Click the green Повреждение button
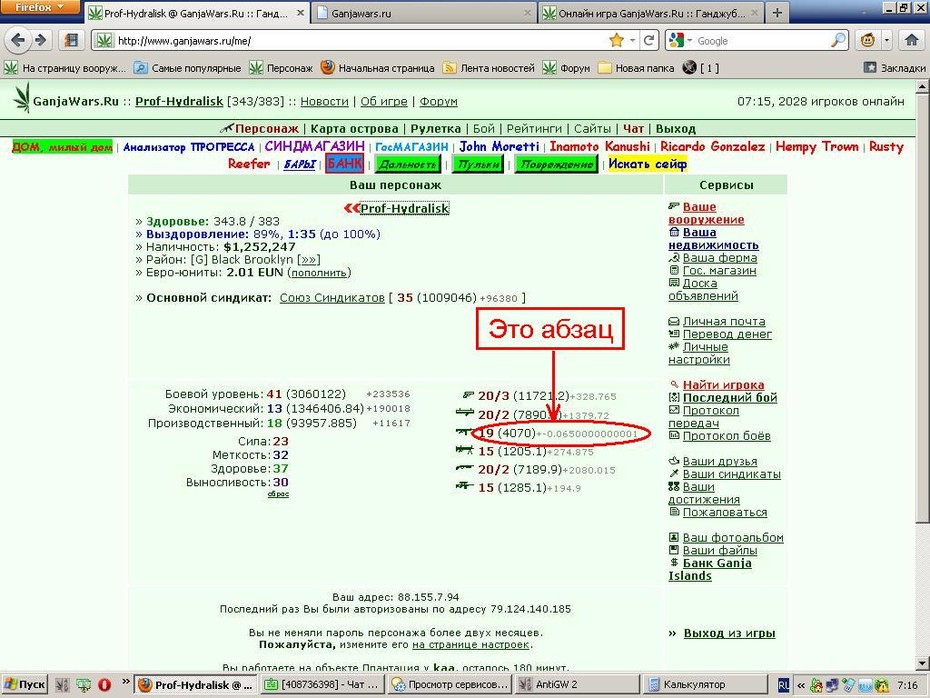Image resolution: width=930 pixels, height=698 pixels. pos(556,164)
